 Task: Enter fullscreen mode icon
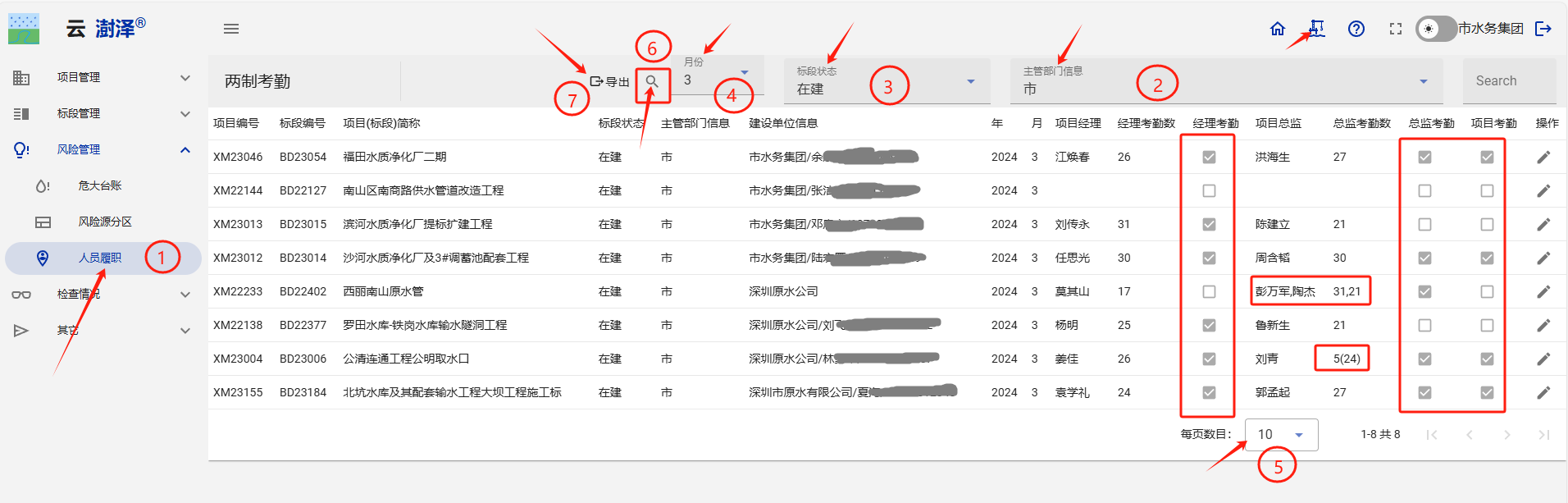tap(1396, 29)
